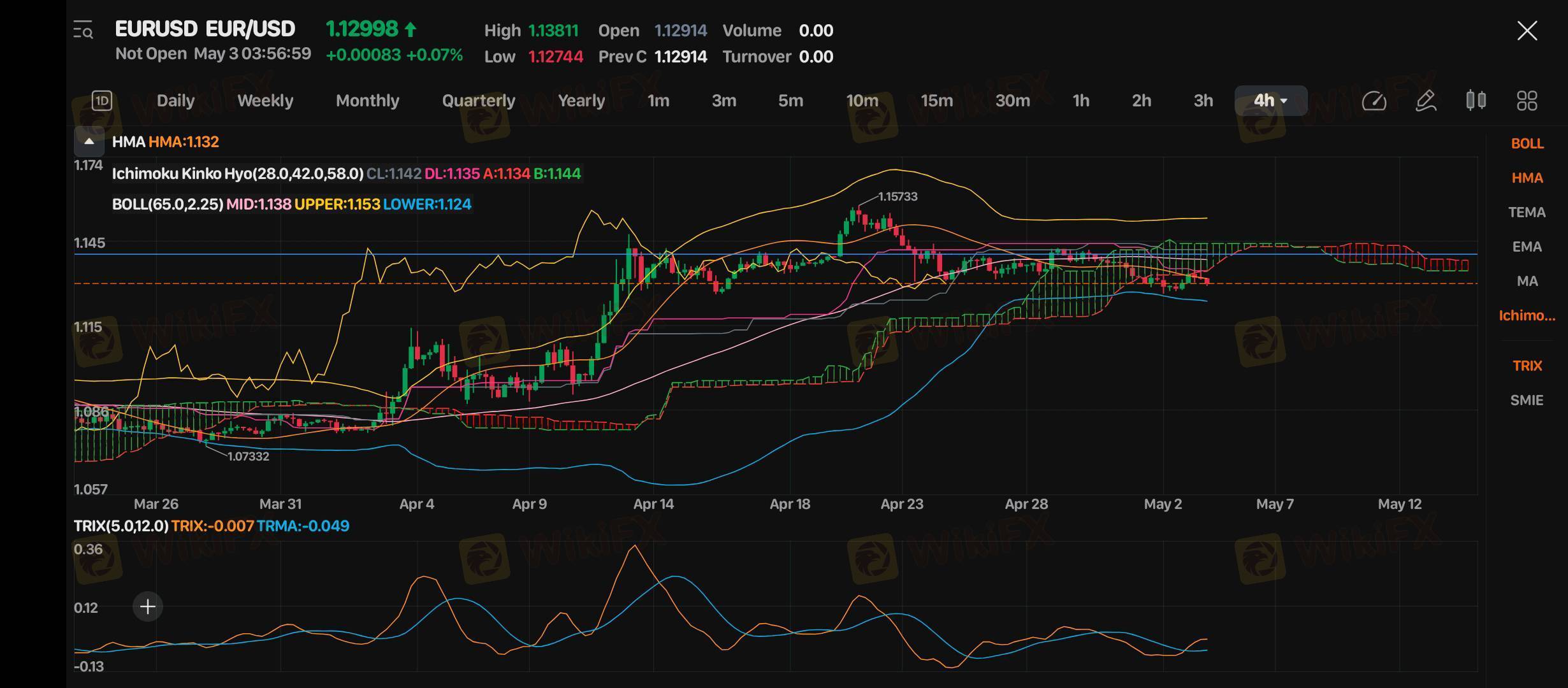Switch chart type via candlestick icon

coord(1476,101)
